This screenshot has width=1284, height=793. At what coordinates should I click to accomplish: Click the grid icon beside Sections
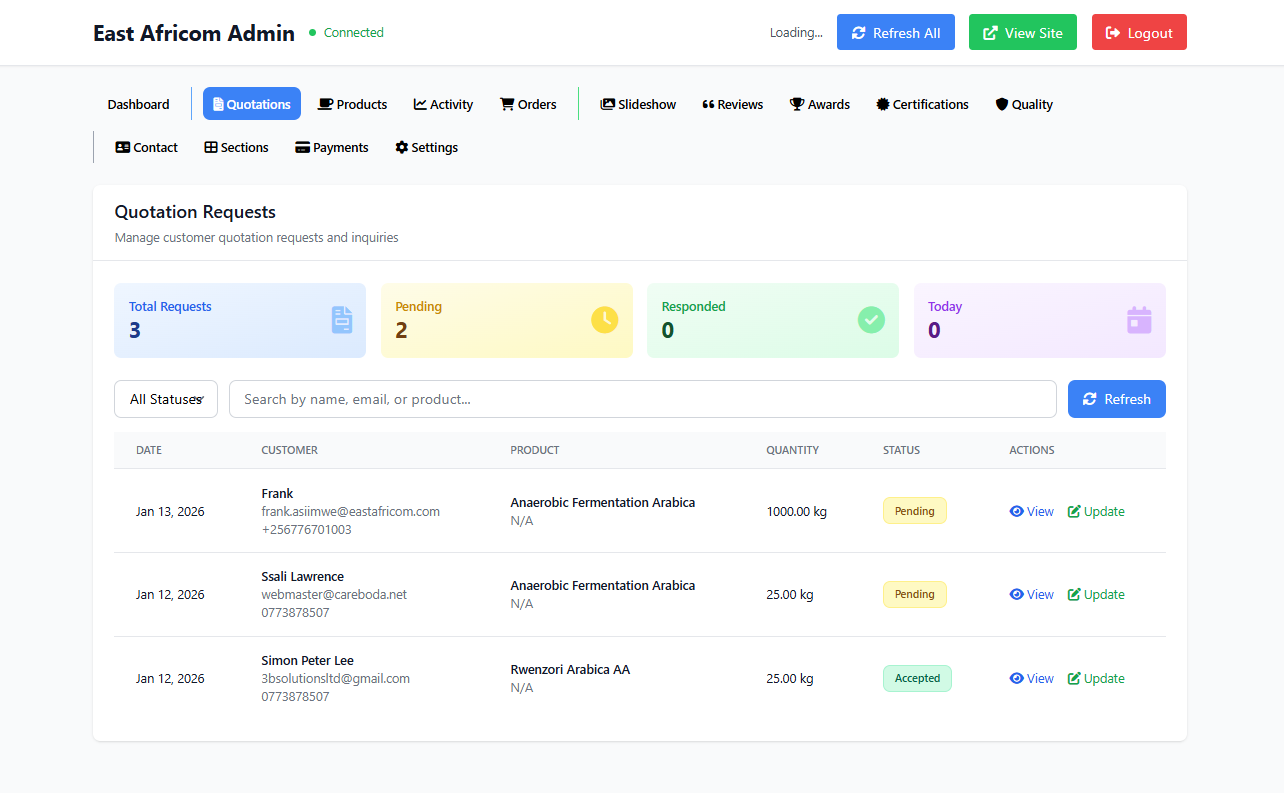pyautogui.click(x=211, y=147)
